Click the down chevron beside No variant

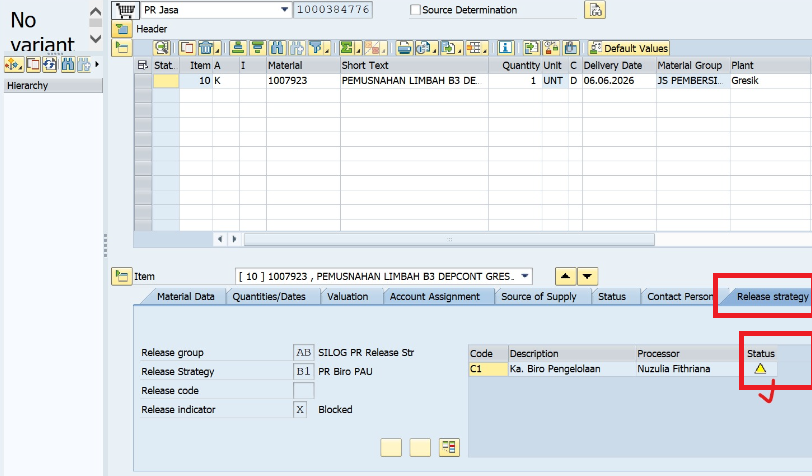[95, 38]
